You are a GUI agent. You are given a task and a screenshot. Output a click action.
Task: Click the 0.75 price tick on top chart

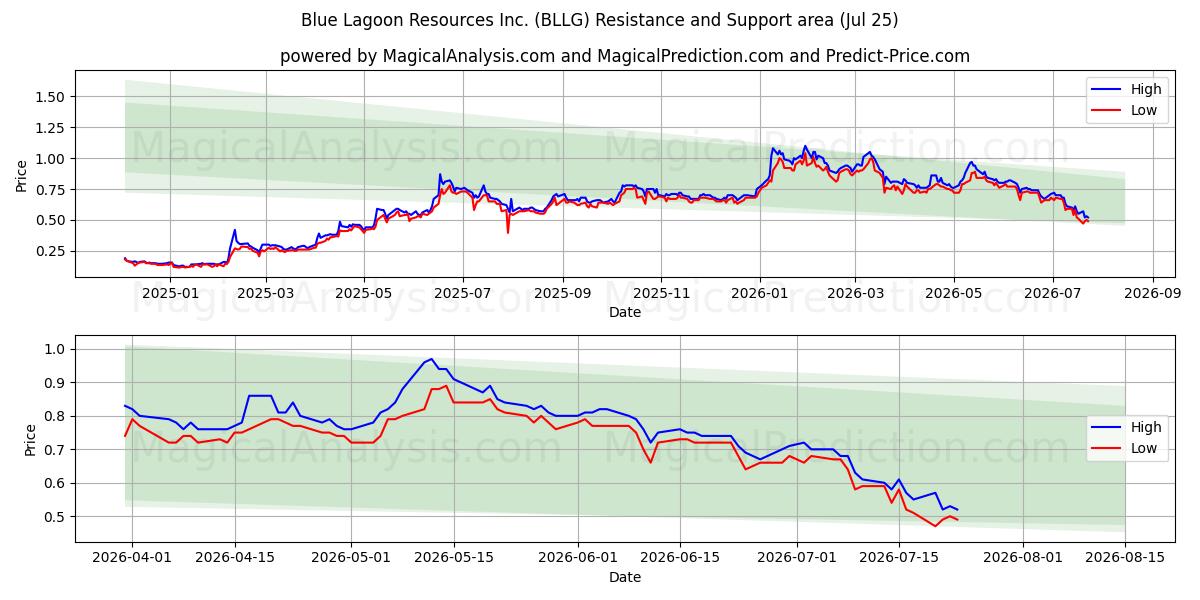point(52,190)
